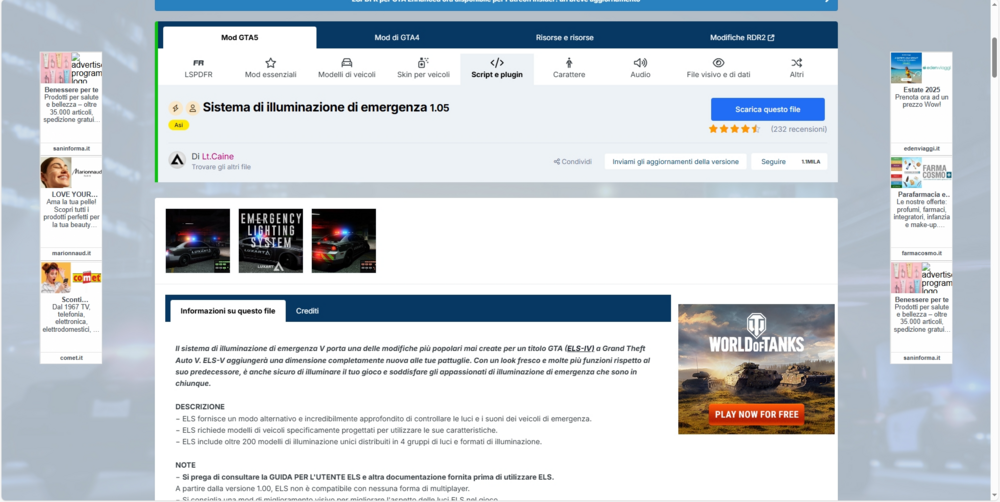Click Lt.Caine's author avatar logo
Viewport: 1000px width, 502px height.
177,160
